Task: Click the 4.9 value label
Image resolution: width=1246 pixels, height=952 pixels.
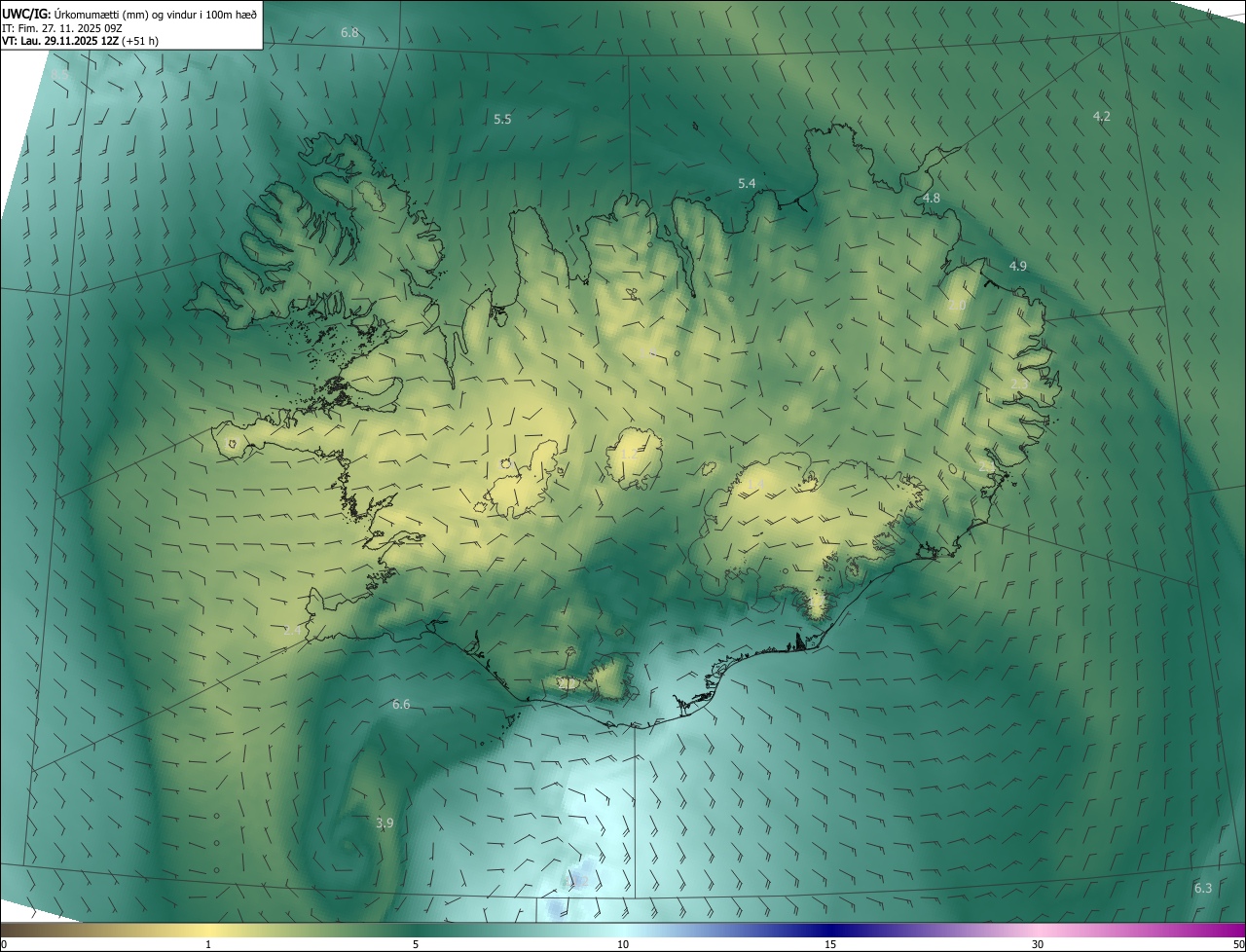Action: 1017,266
